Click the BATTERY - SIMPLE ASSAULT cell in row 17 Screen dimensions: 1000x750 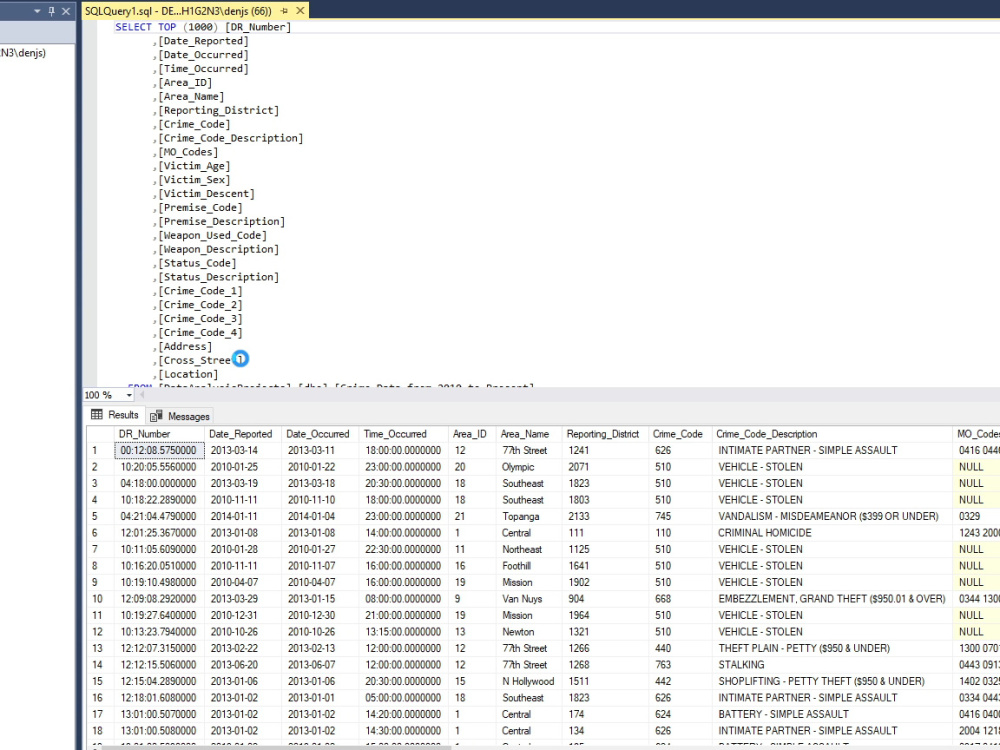pos(832,714)
